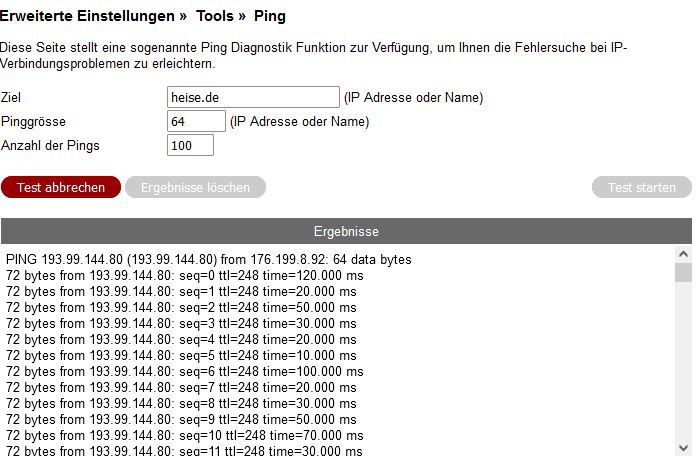Focus the Ziel field containing heise.de

[x=253, y=97]
